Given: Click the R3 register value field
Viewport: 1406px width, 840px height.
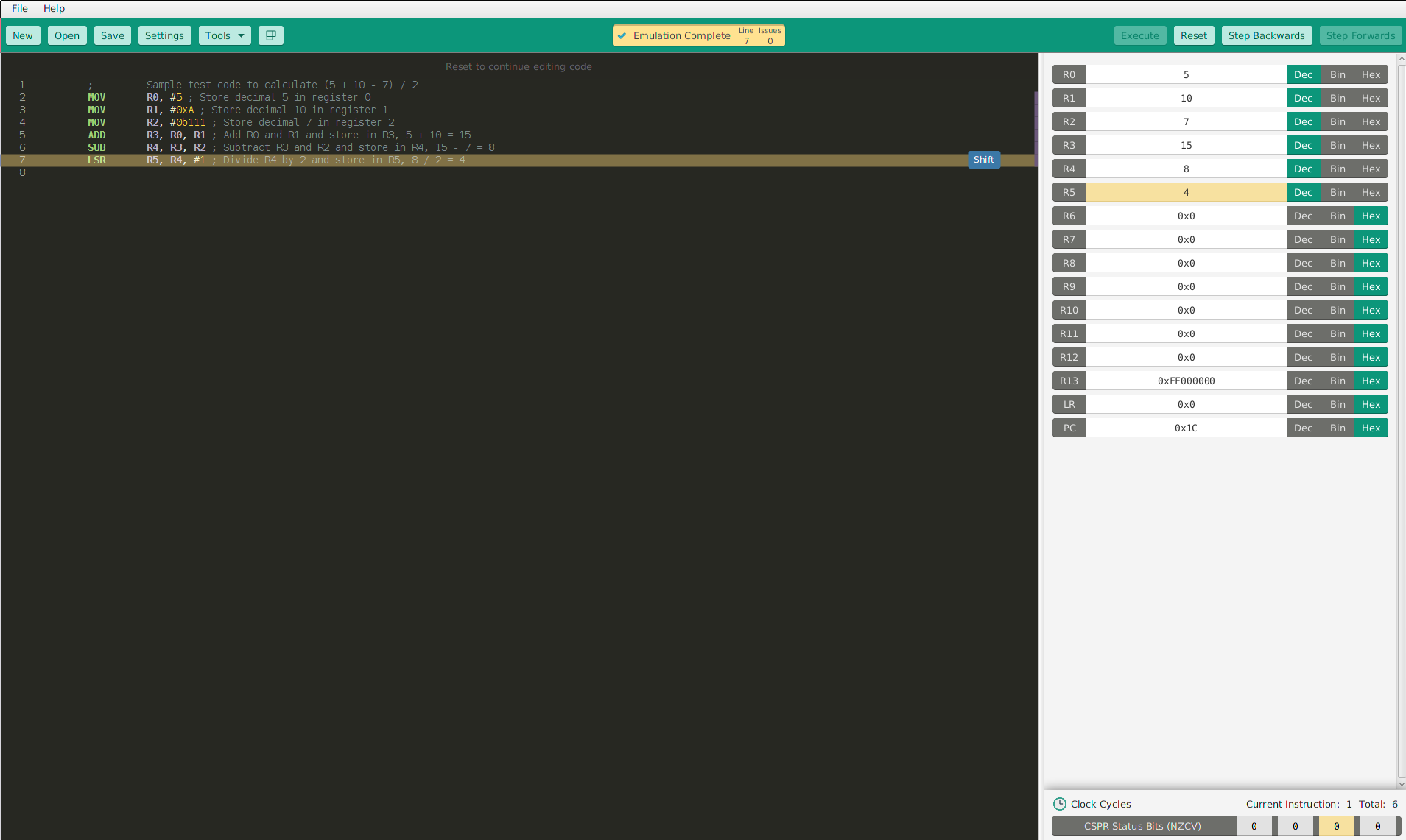Looking at the screenshot, I should tap(1186, 145).
